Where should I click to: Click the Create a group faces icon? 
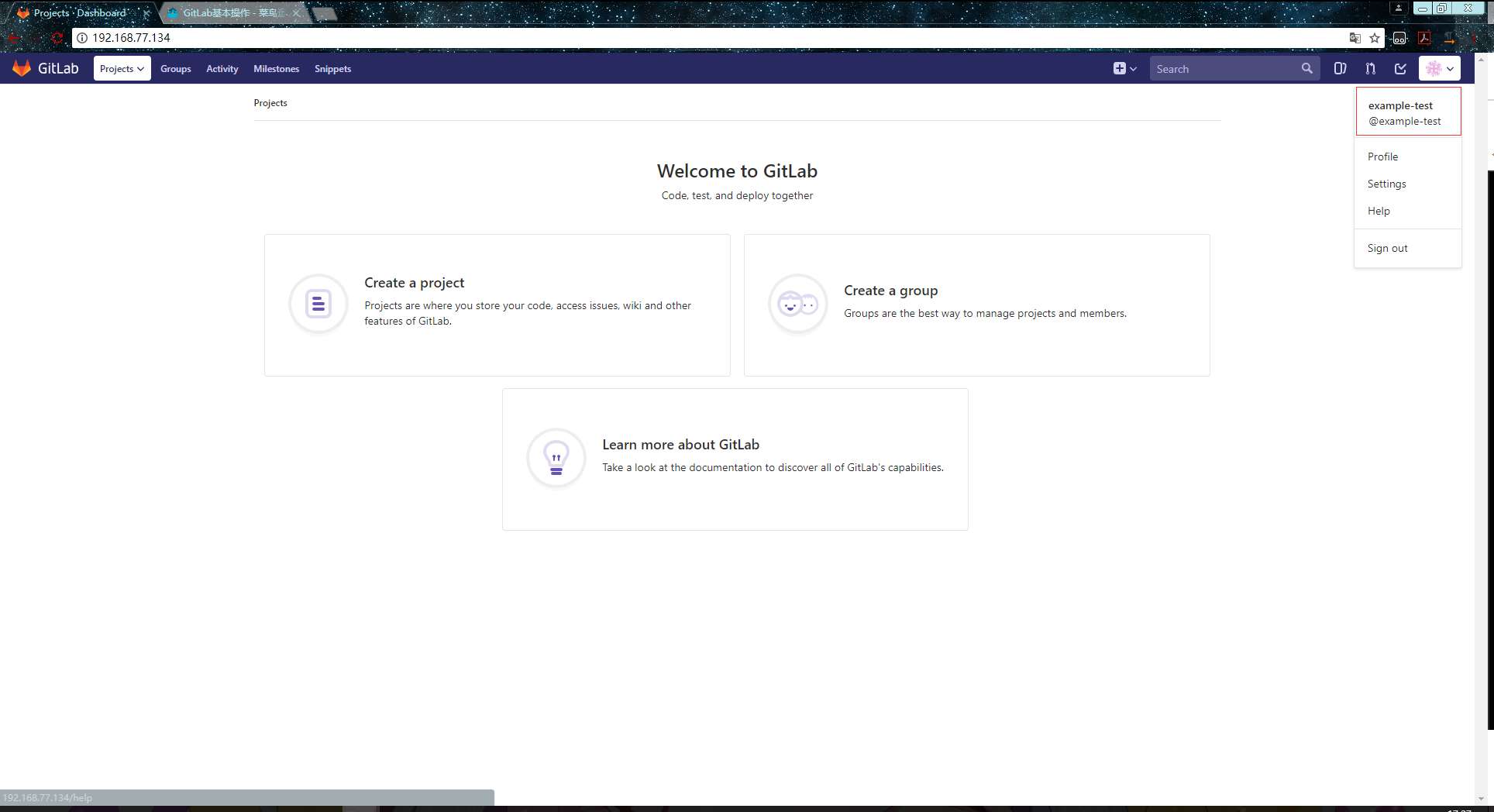[x=798, y=304]
